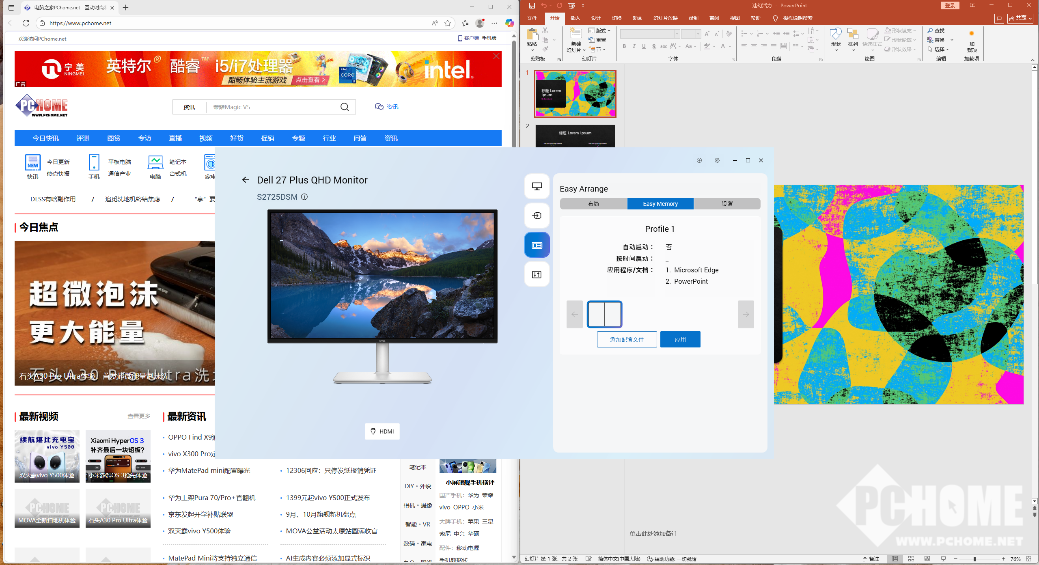
Task: Switch to first Easy Arrange layout tab
Action: [x=594, y=204]
